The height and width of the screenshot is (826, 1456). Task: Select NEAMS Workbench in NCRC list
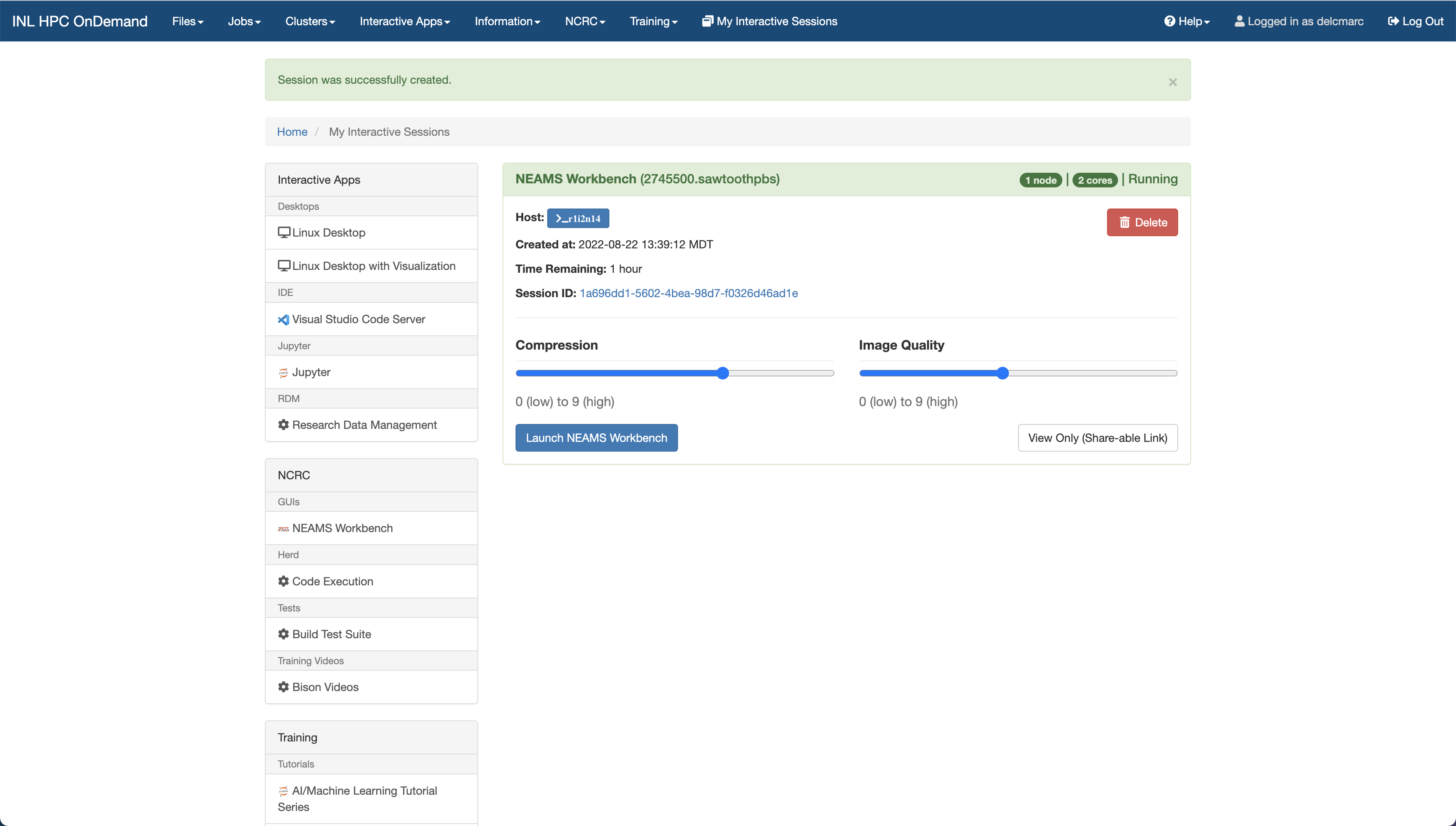(371, 529)
